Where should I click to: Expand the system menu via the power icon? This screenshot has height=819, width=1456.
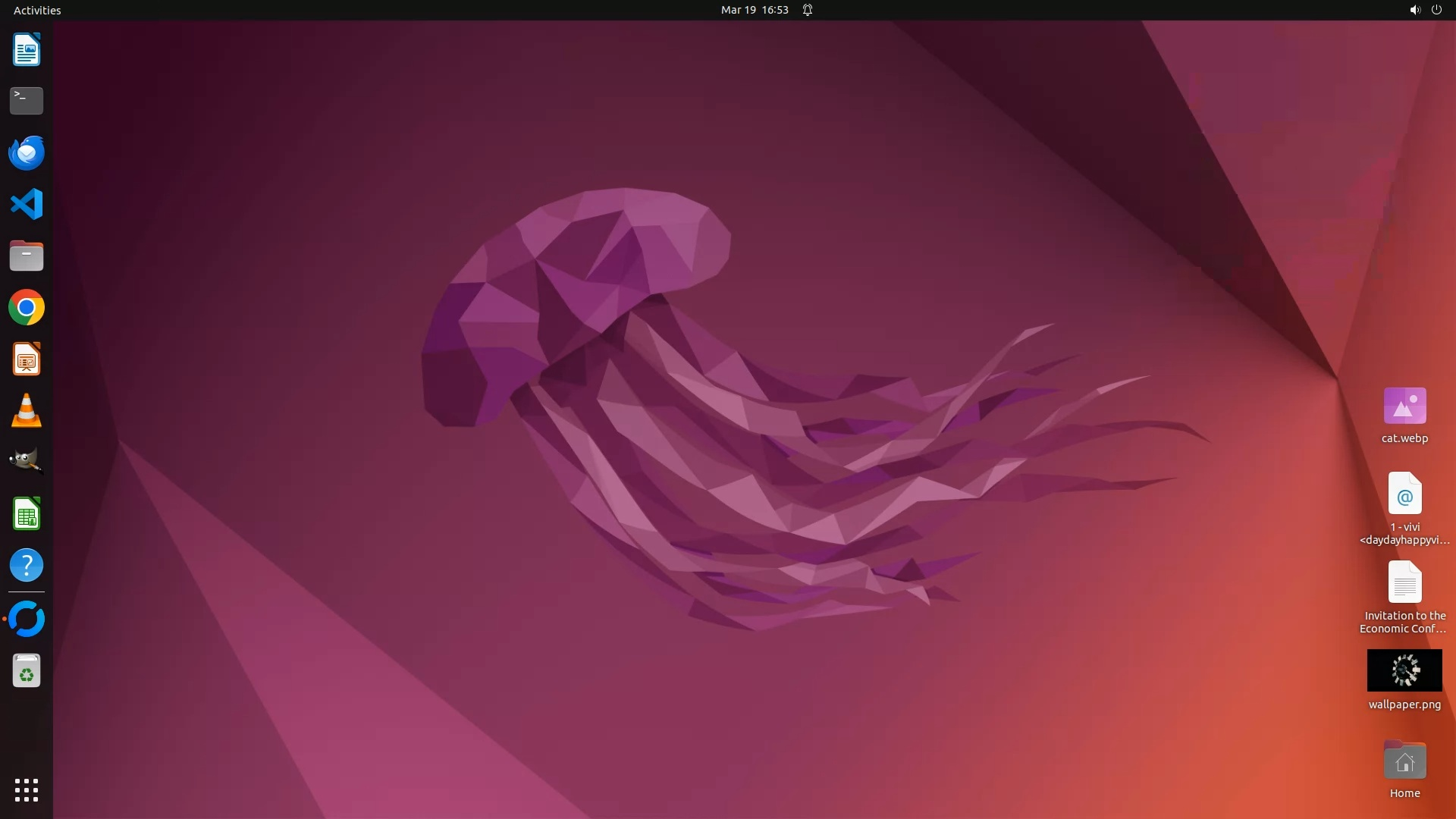1436,10
